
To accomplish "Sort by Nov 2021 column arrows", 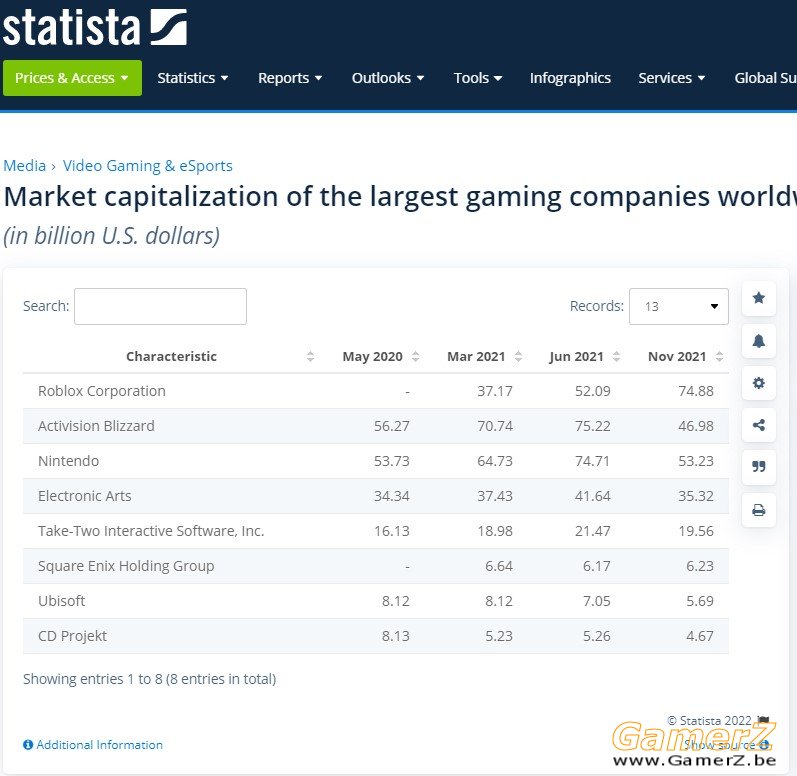I will click(719, 356).
